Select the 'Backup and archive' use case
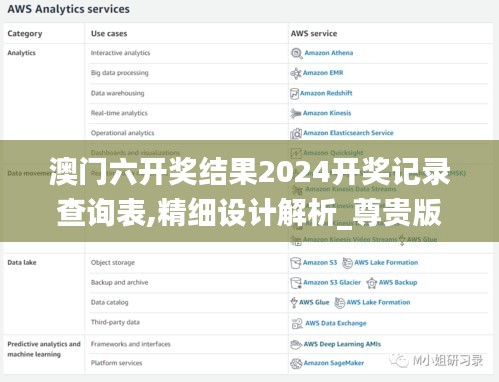The height and width of the screenshot is (382, 499). coord(119,283)
